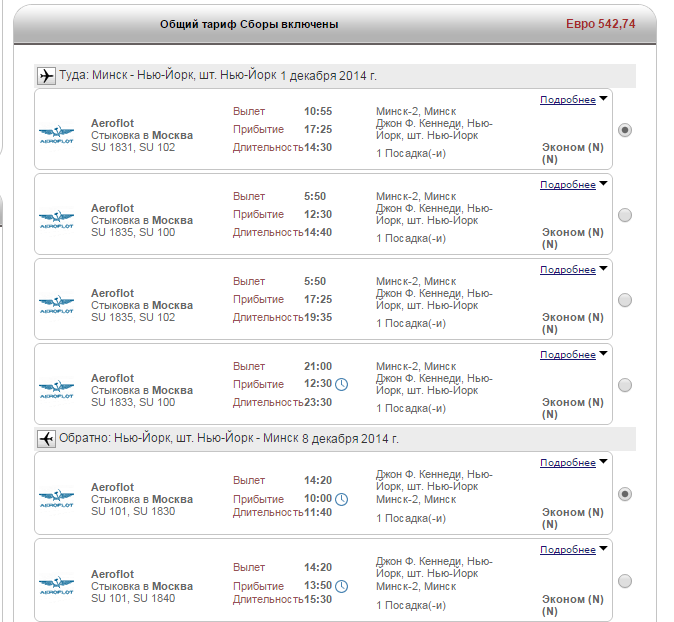Open Подробнее link for flight SU 1833, SU 100
Image resolution: width=674 pixels, height=622 pixels.
[x=568, y=355]
